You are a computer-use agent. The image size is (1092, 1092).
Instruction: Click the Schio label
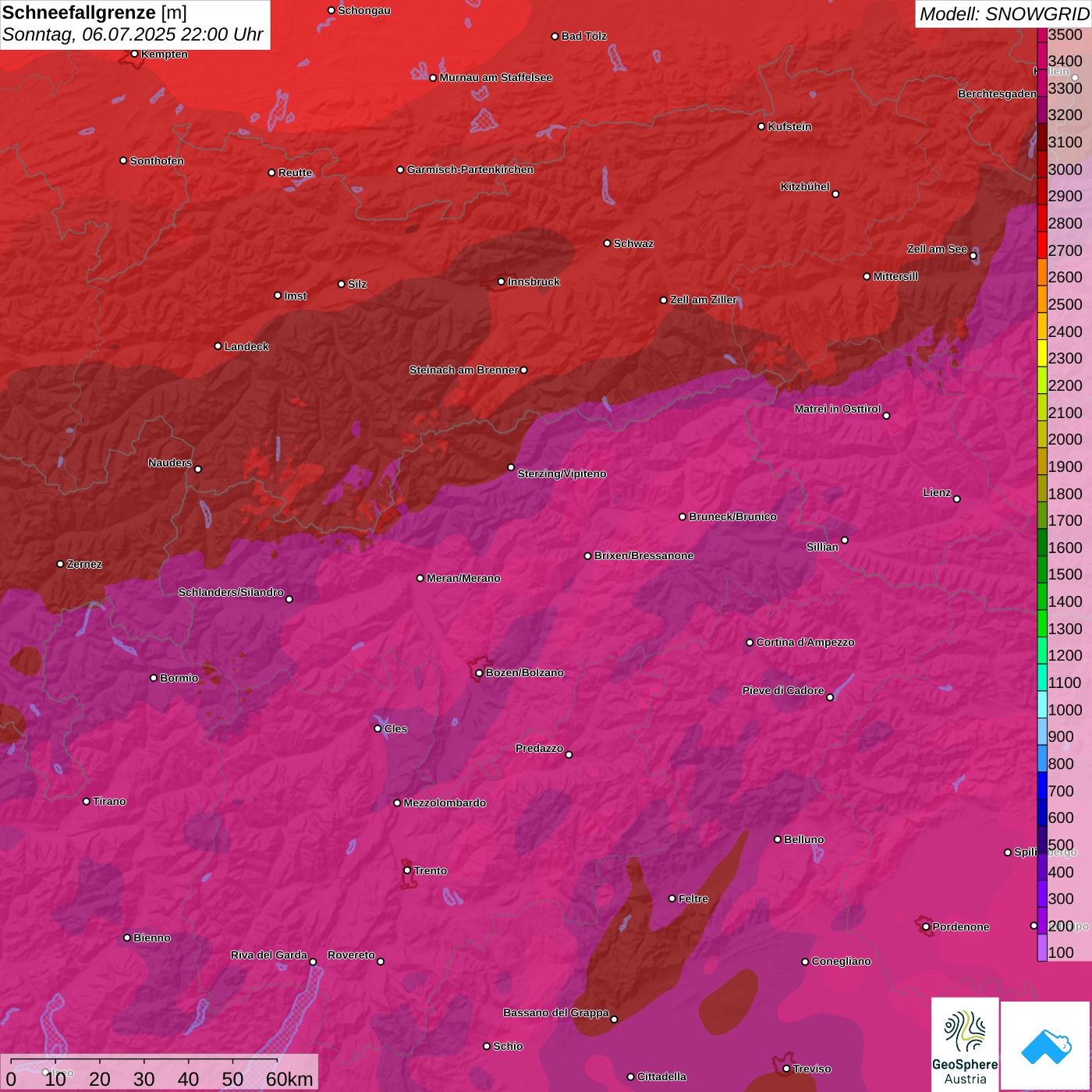(x=508, y=1046)
